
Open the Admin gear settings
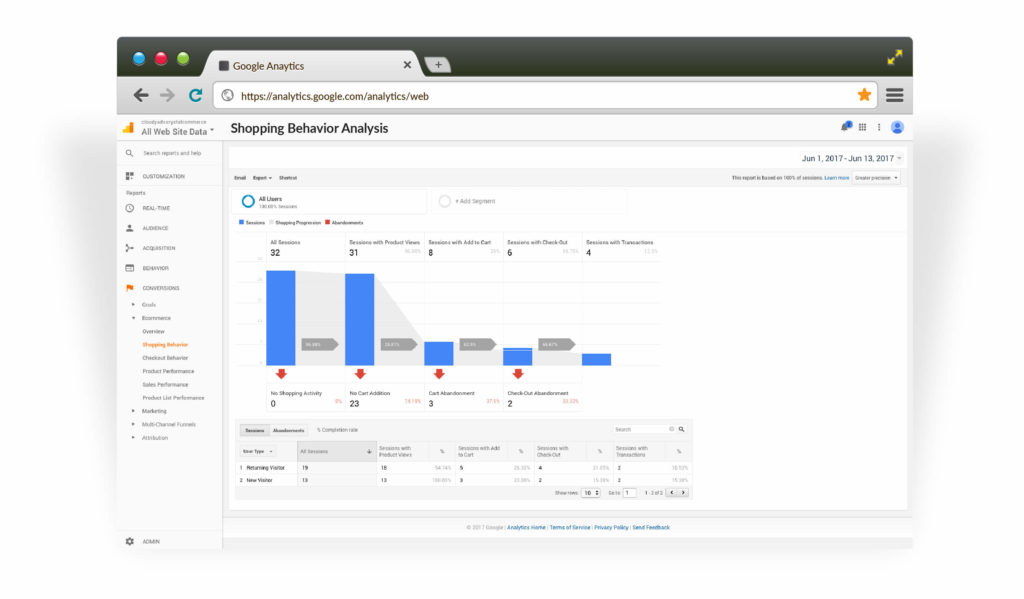coord(129,540)
